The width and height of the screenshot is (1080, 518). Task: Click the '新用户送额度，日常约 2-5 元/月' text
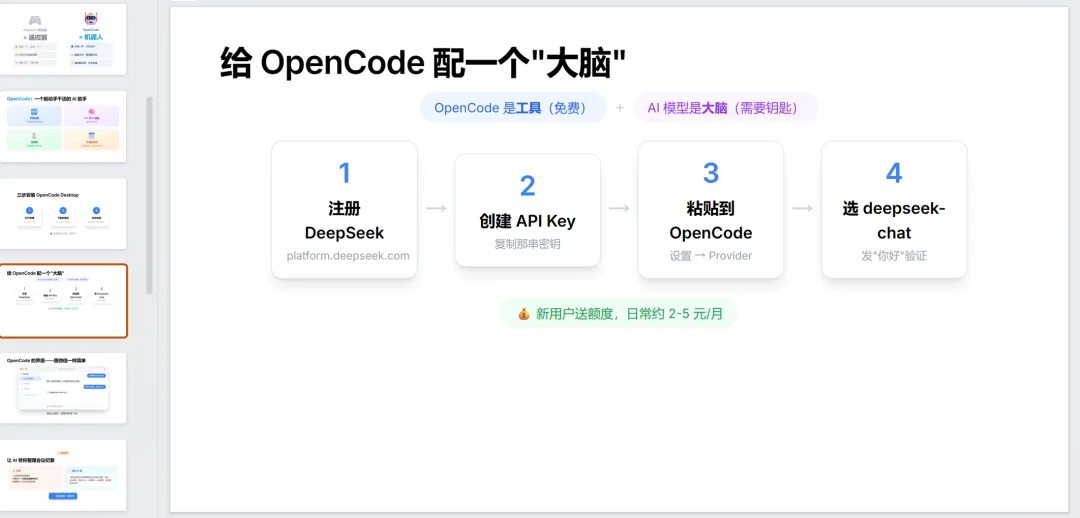pyautogui.click(x=630, y=314)
